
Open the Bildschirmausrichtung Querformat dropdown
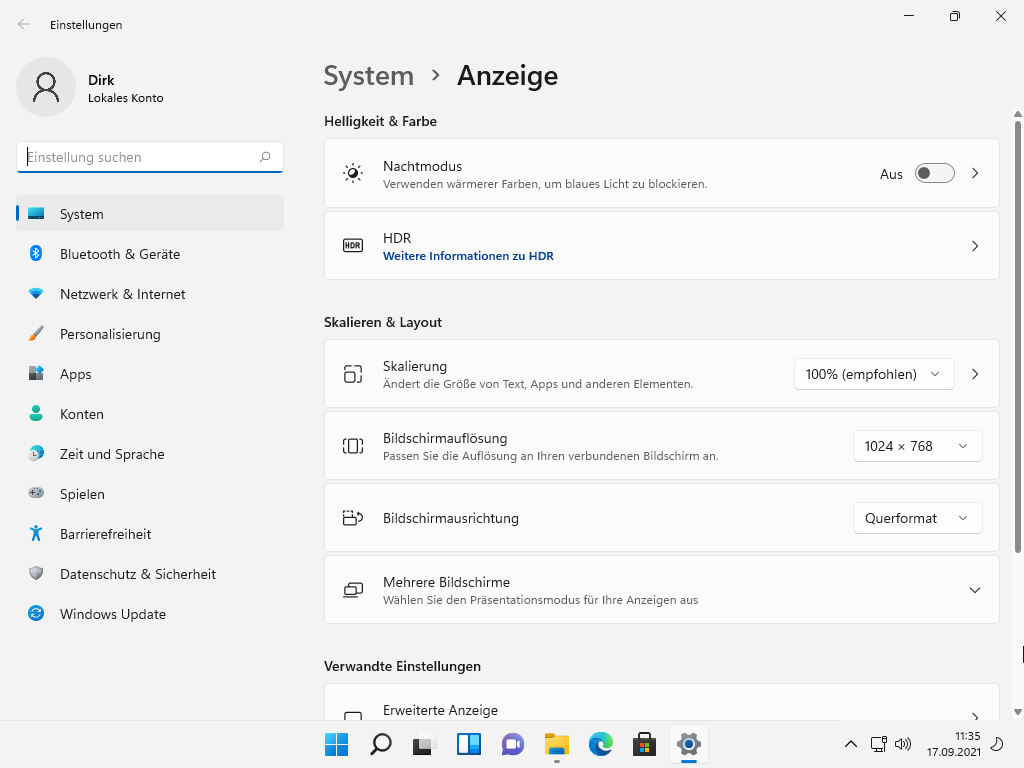(917, 518)
